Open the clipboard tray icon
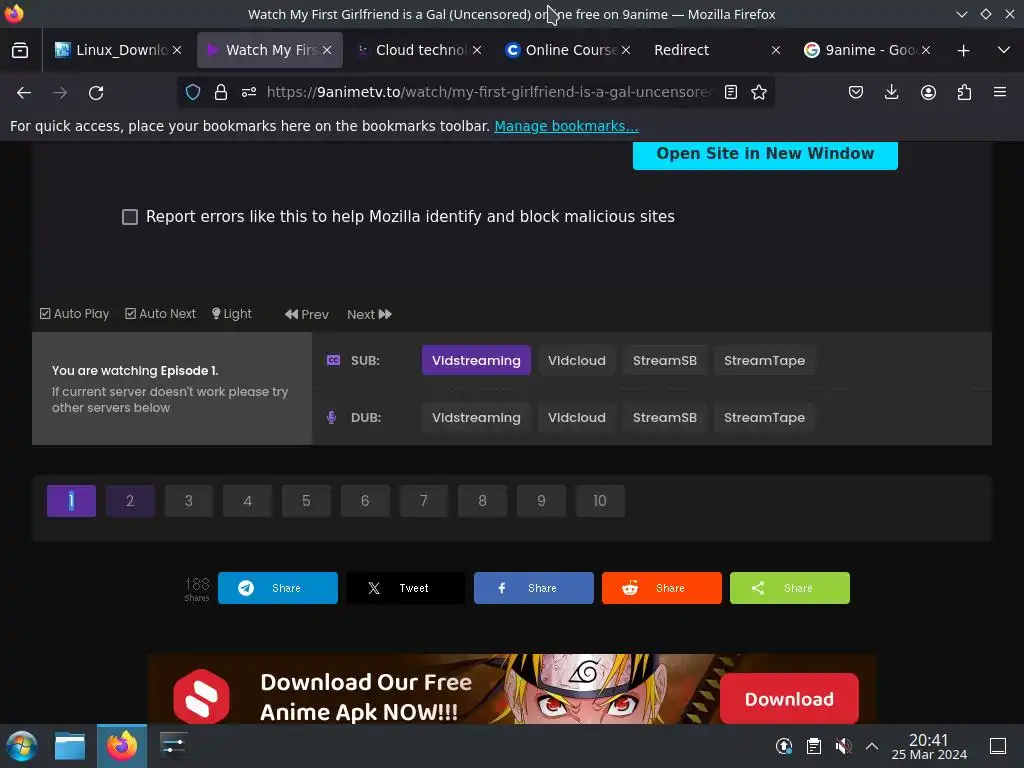Screen dimensions: 1024x768 pos(814,746)
